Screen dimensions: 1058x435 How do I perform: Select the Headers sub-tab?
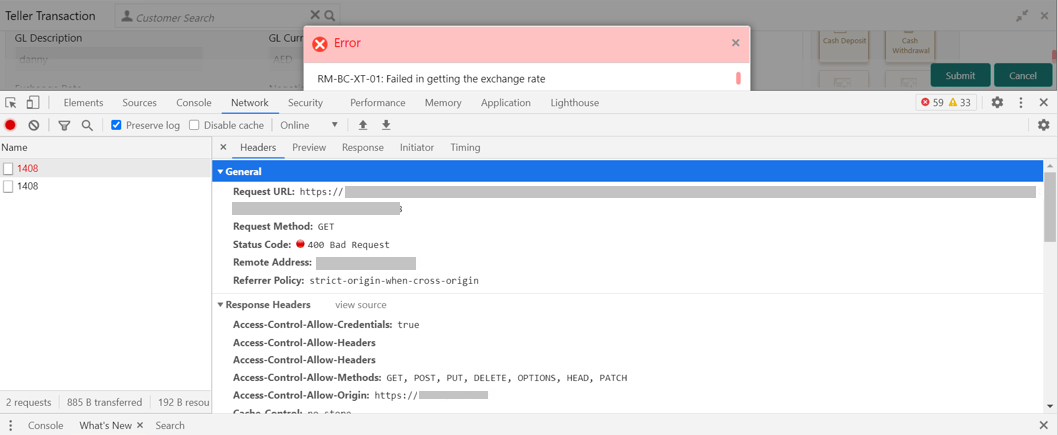point(258,147)
